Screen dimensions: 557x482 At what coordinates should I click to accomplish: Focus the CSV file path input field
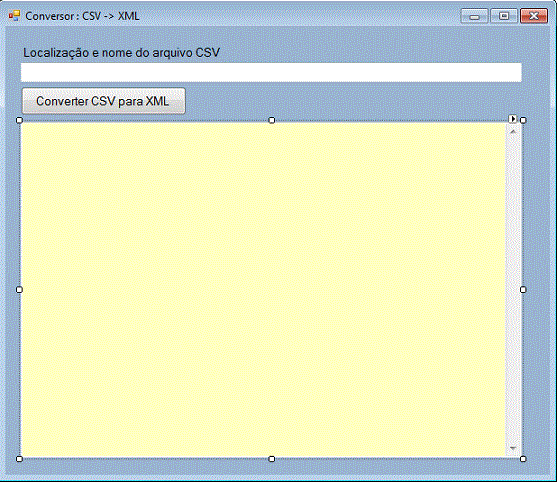pos(271,72)
